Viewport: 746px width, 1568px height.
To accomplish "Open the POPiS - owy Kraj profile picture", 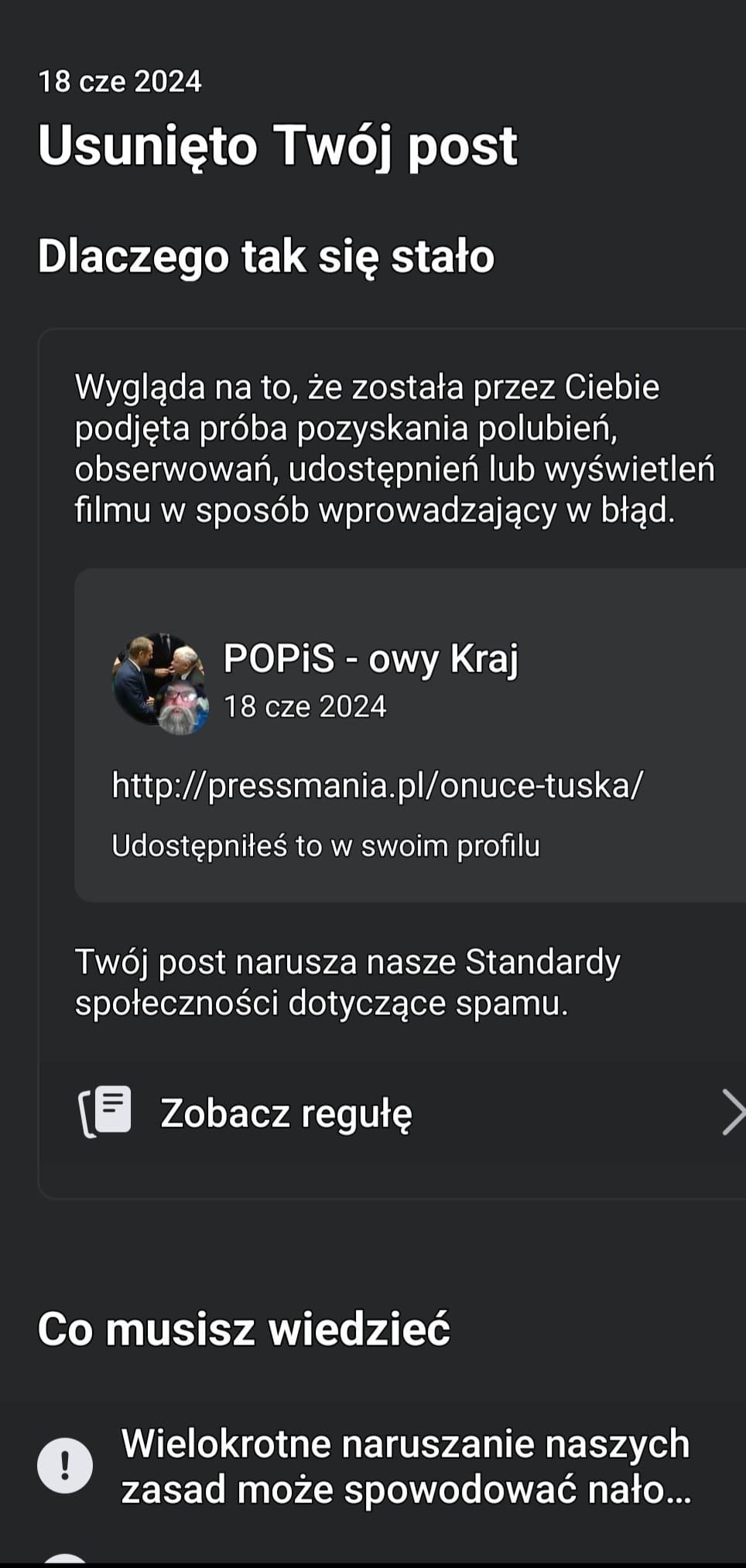I will click(159, 679).
